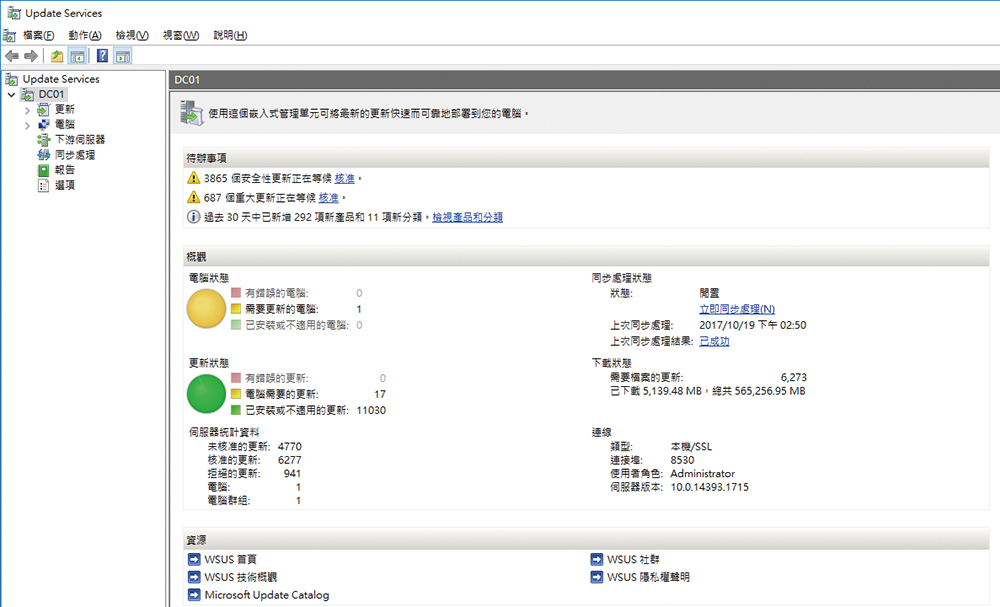Screen dimensions: 1000x607
Task: Open the Help question-mark toolbar icon
Action: tap(102, 56)
